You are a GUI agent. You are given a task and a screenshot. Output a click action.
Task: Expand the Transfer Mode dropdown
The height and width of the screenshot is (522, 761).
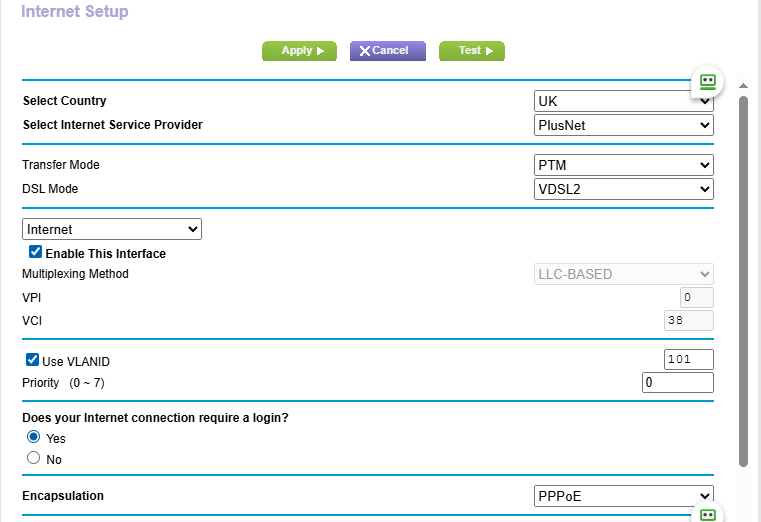[624, 165]
